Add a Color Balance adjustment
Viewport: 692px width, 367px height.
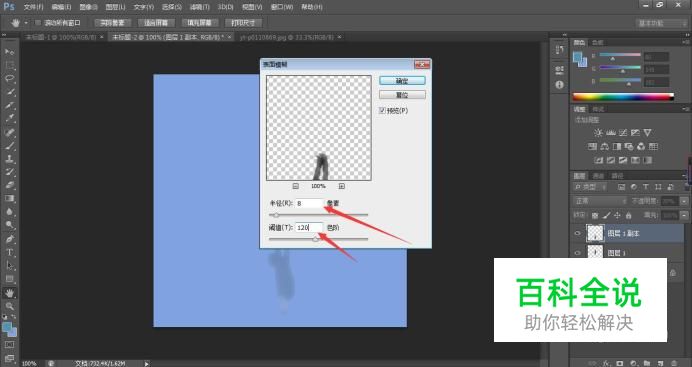point(605,146)
